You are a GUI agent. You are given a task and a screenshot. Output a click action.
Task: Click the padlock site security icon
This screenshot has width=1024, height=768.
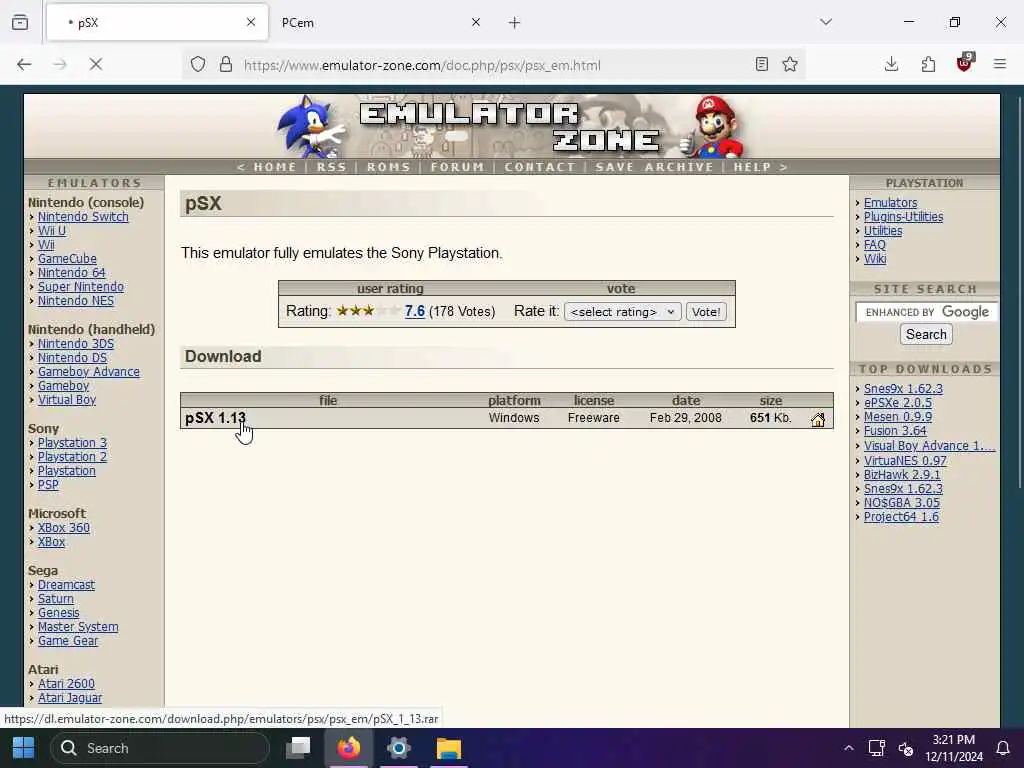(226, 64)
